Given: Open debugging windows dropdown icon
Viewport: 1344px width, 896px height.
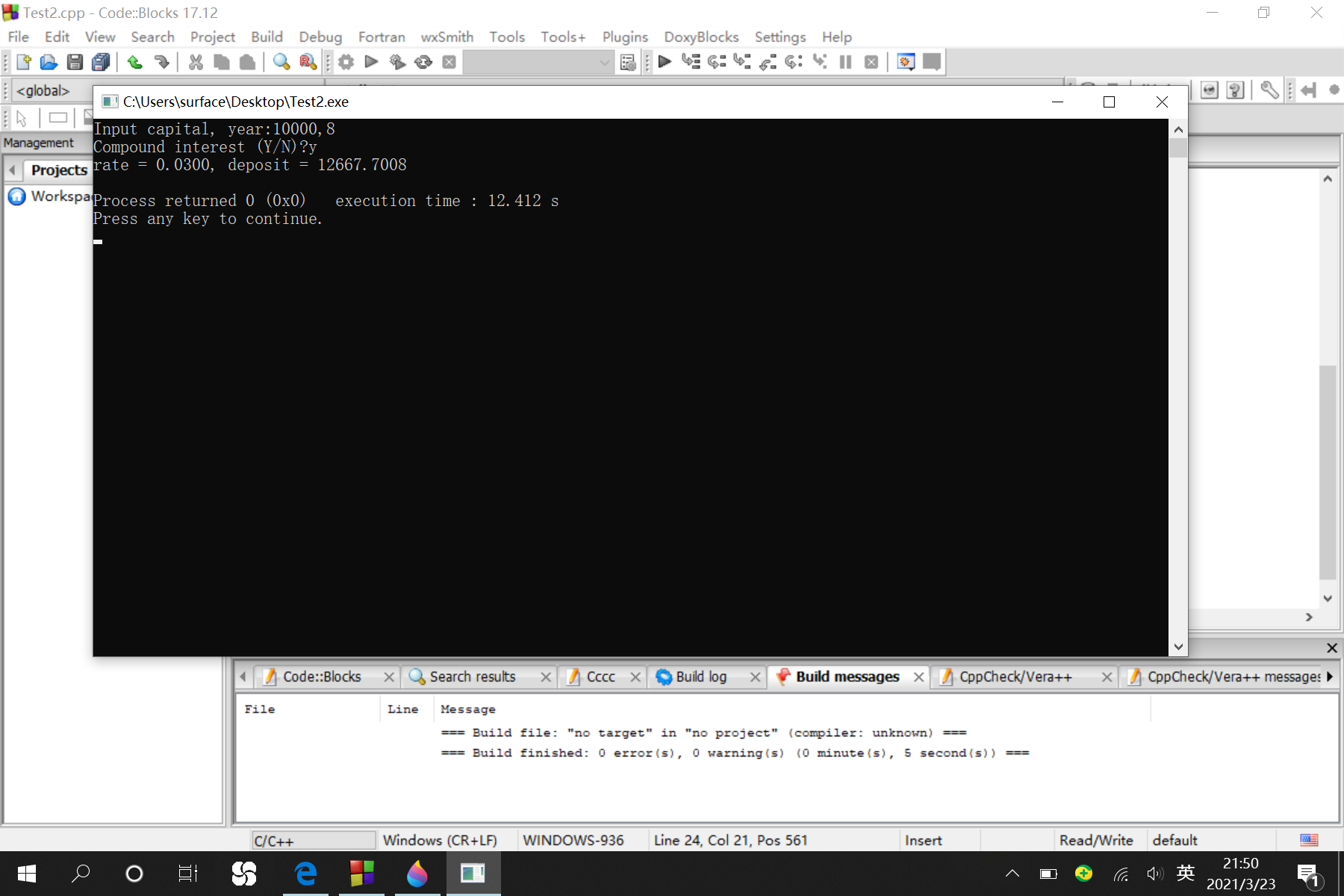Looking at the screenshot, I should tap(906, 62).
